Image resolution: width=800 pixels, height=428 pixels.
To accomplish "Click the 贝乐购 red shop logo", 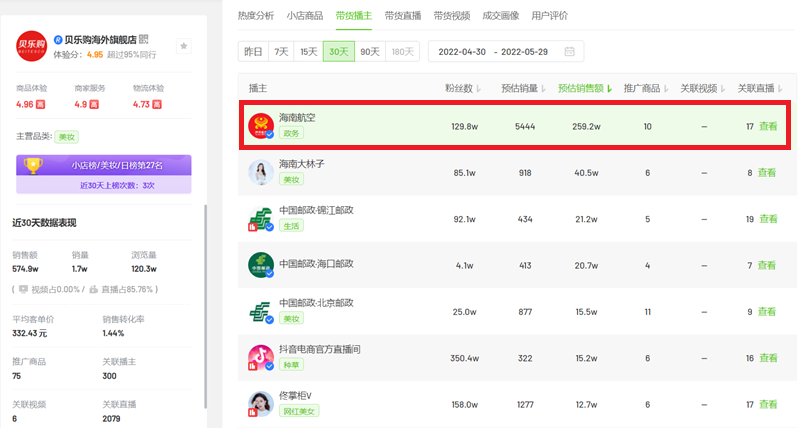I will (x=31, y=46).
